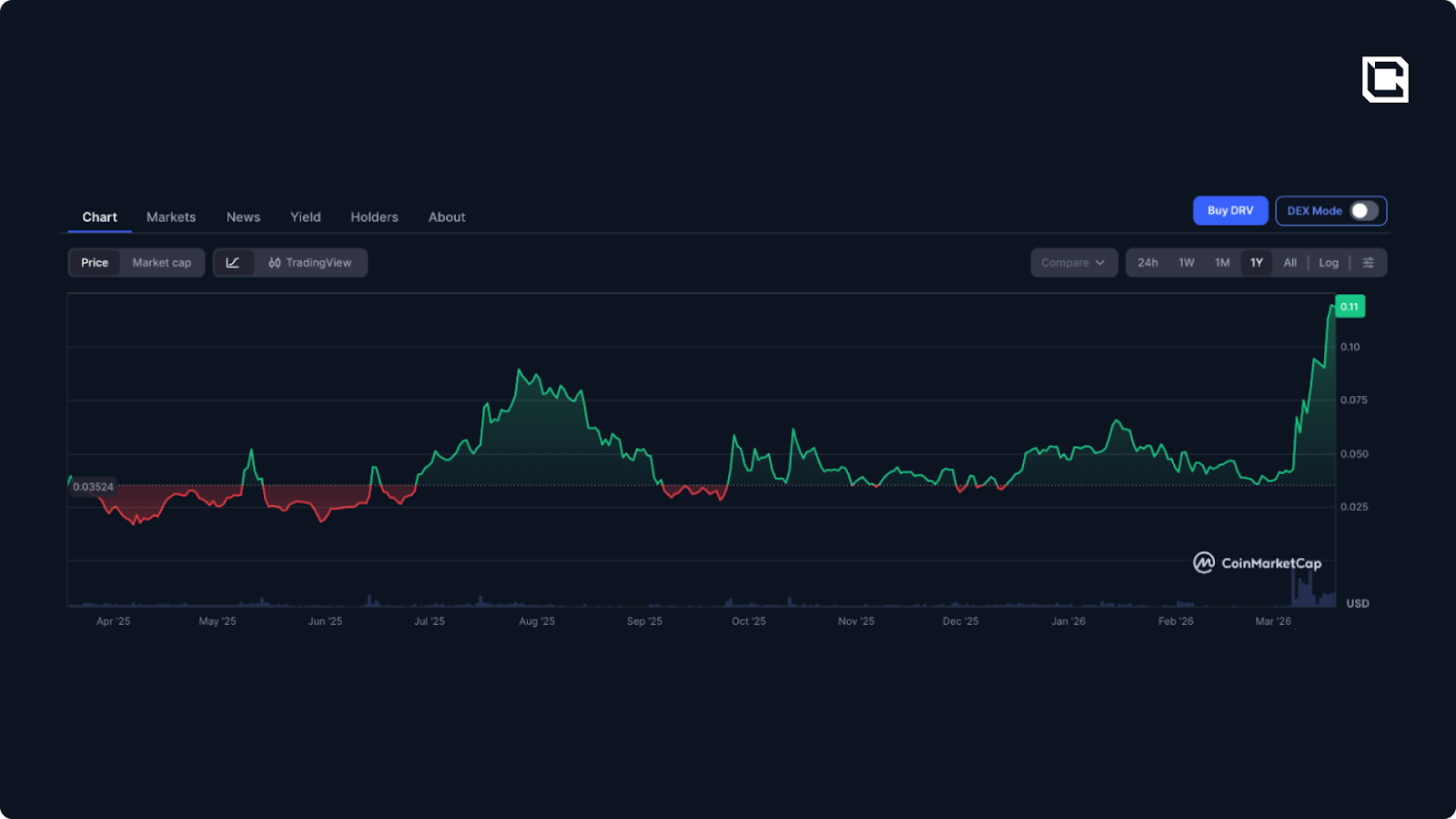
Task: Expand the Compare dropdown
Action: point(1073,263)
